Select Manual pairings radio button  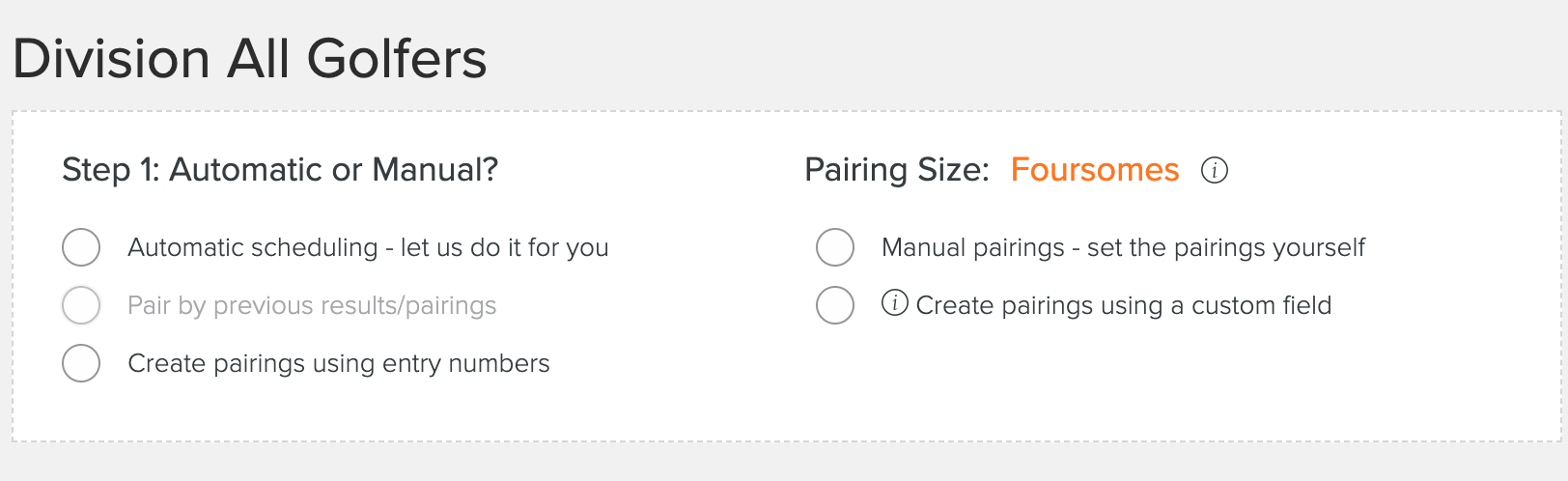[835, 247]
